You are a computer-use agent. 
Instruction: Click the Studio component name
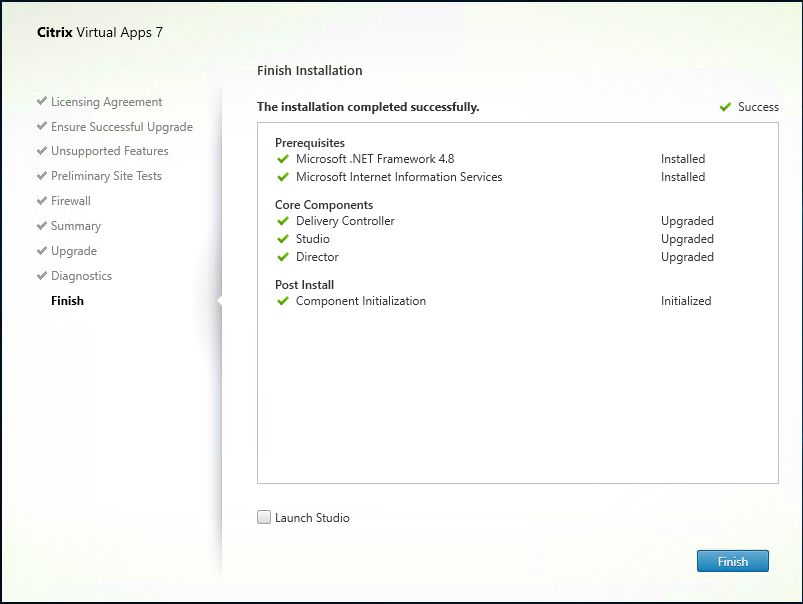pos(312,239)
